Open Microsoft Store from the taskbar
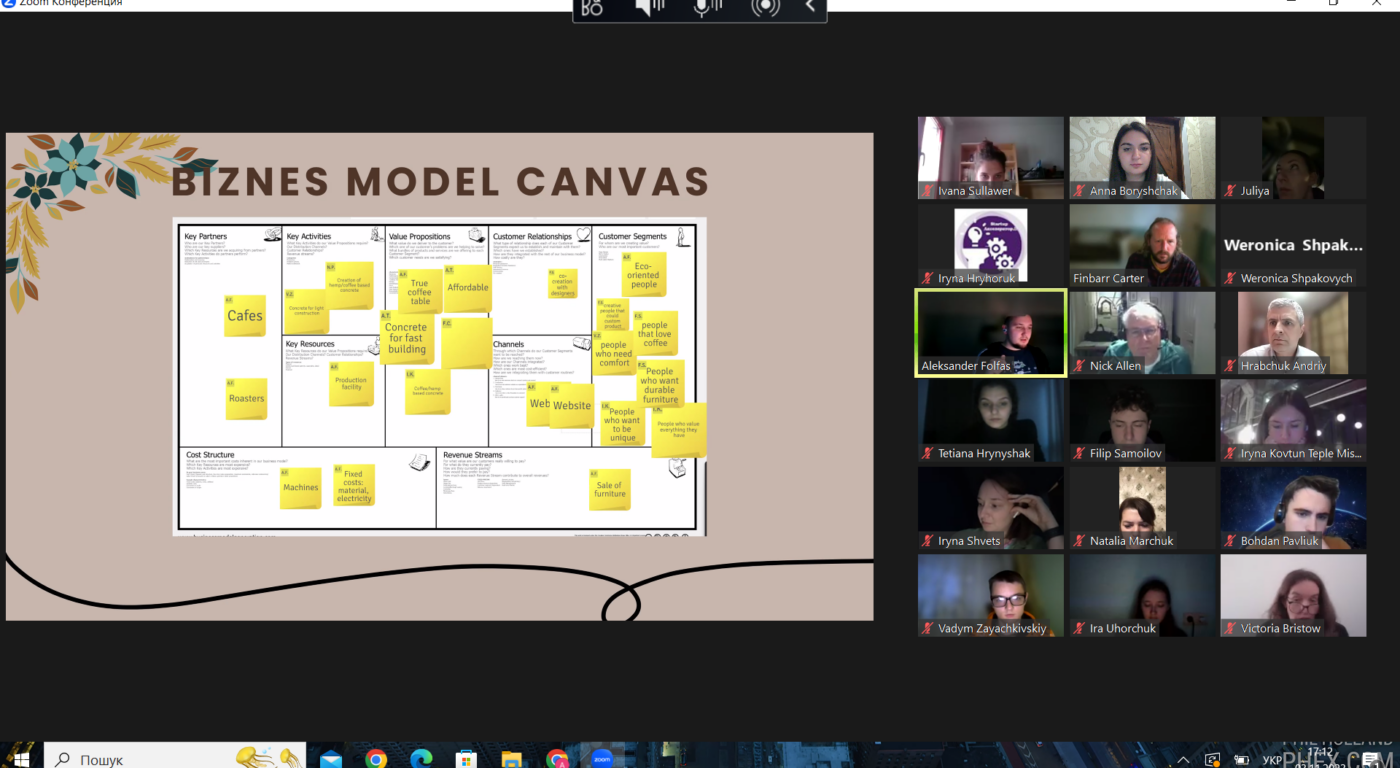This screenshot has width=1400, height=768. coord(466,758)
